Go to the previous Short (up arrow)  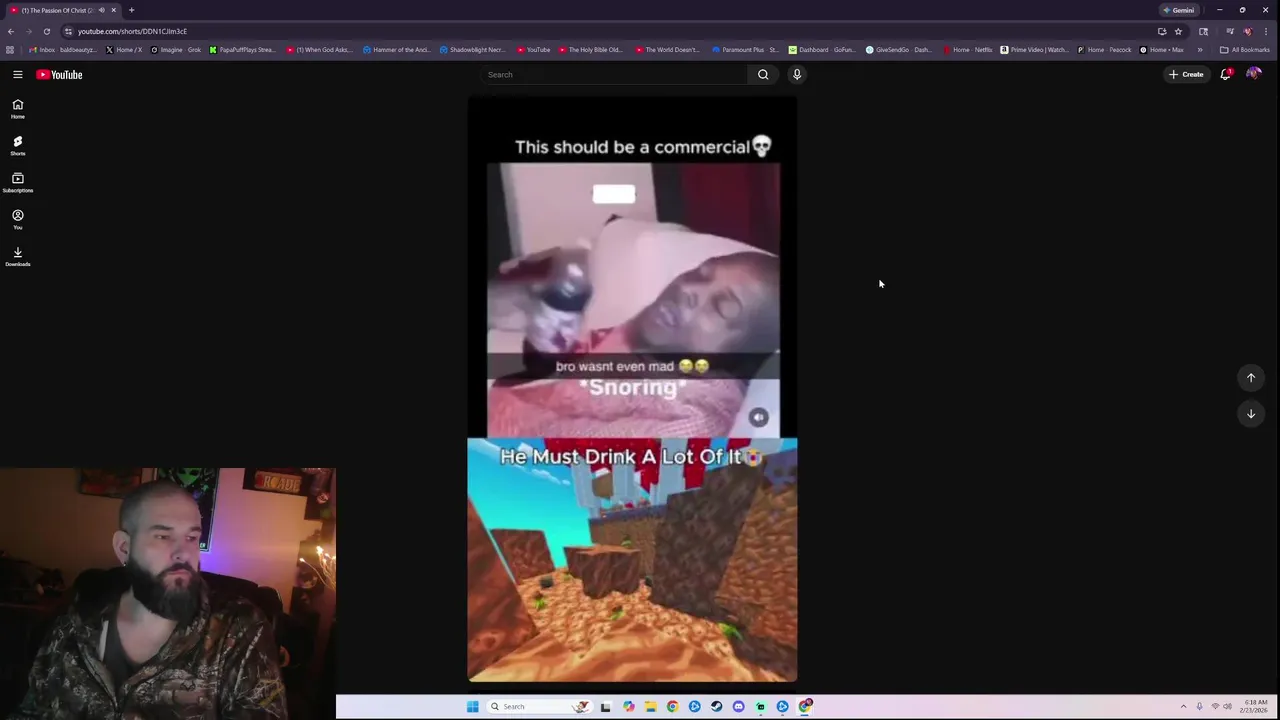1251,377
